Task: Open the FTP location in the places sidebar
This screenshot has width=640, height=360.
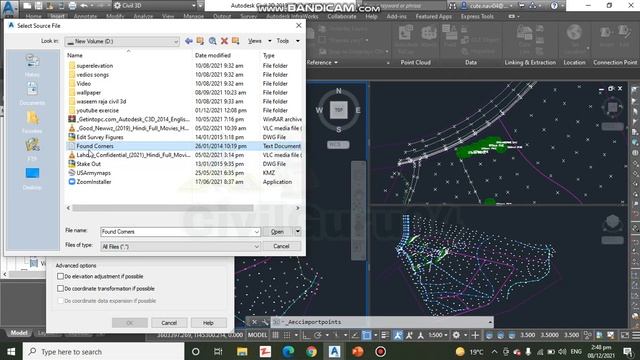Action: (32, 150)
